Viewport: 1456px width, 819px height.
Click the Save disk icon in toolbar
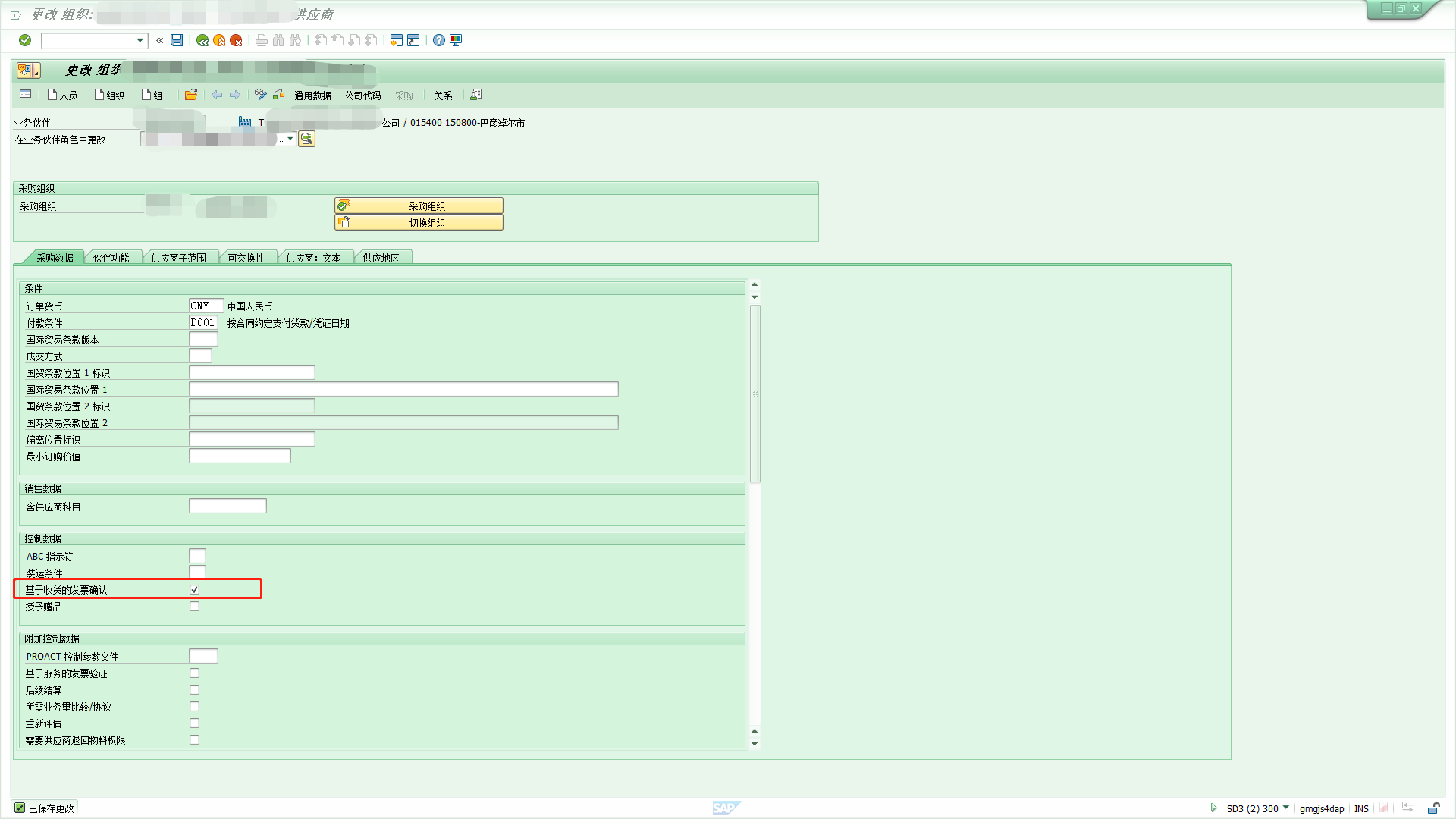point(177,40)
